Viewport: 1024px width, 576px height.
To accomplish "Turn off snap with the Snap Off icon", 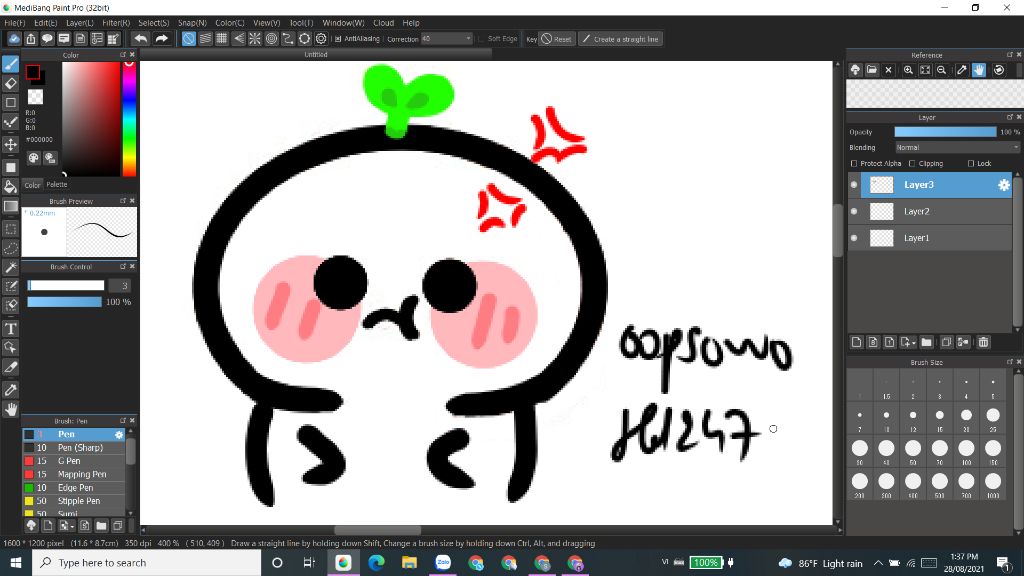I will click(189, 39).
